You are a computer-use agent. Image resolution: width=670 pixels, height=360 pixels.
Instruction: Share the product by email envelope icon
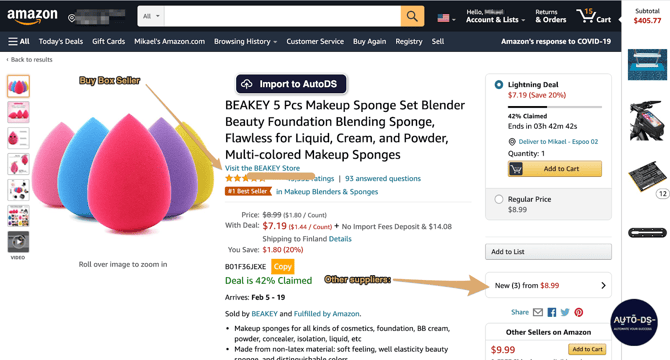(x=538, y=312)
